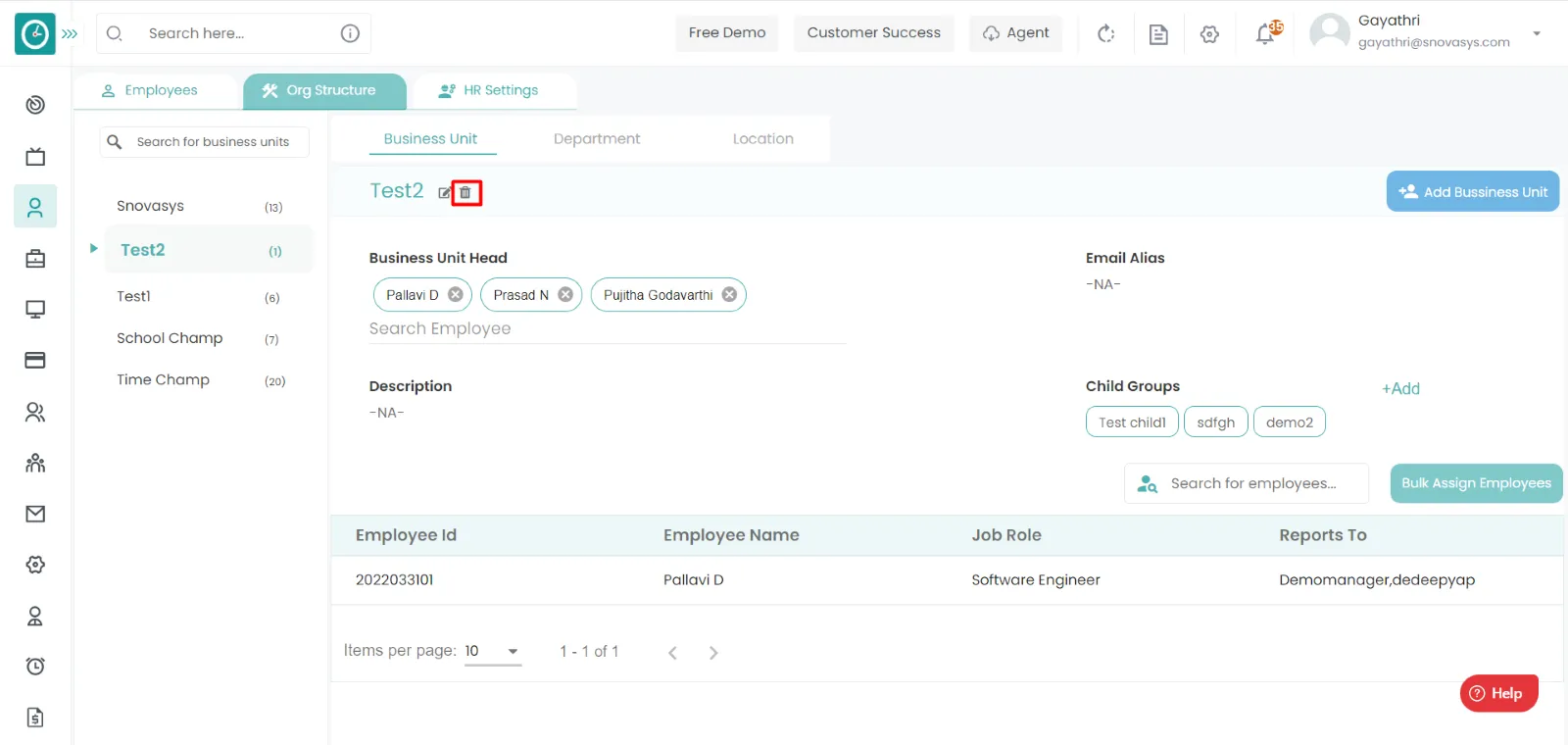
Task: Expand the sidebar with double-chevron icon
Action: (70, 33)
